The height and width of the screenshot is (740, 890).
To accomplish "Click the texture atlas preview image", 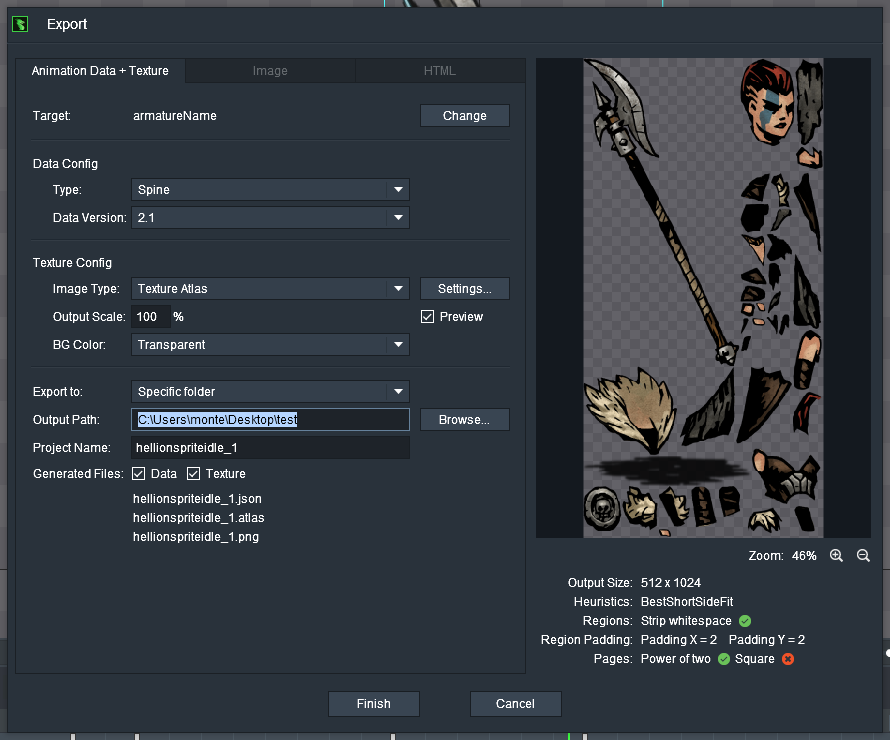I will (x=703, y=297).
